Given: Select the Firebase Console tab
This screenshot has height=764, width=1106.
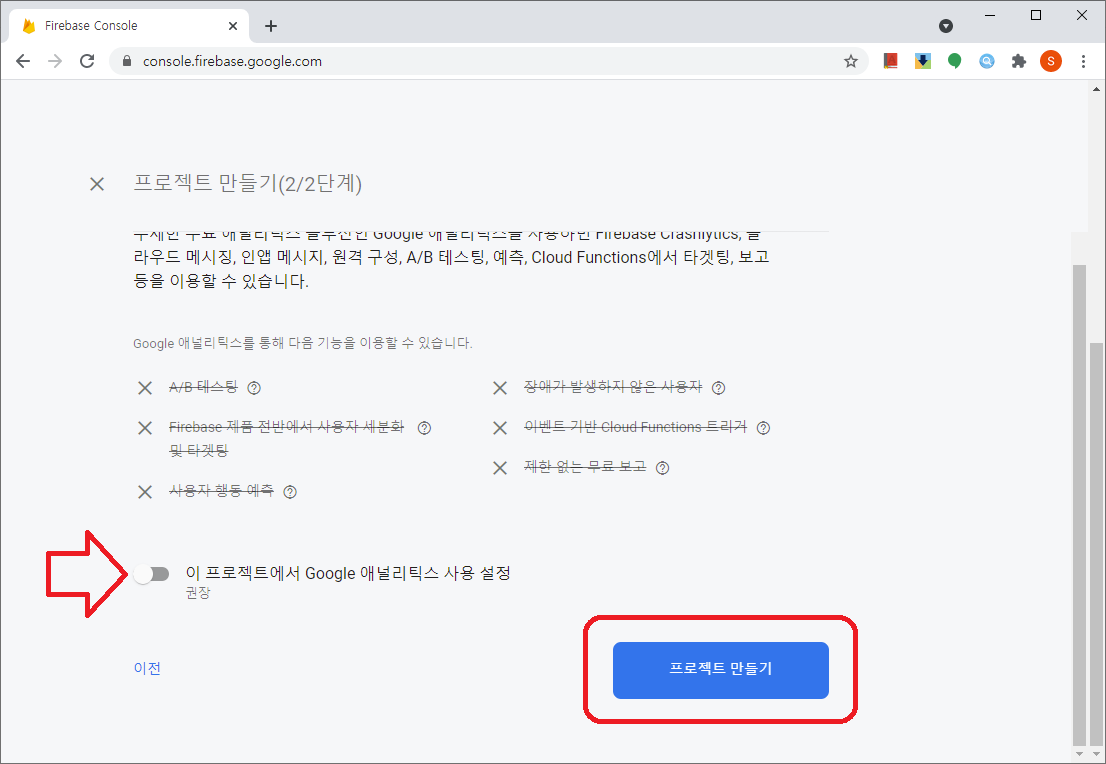Looking at the screenshot, I should point(129,26).
